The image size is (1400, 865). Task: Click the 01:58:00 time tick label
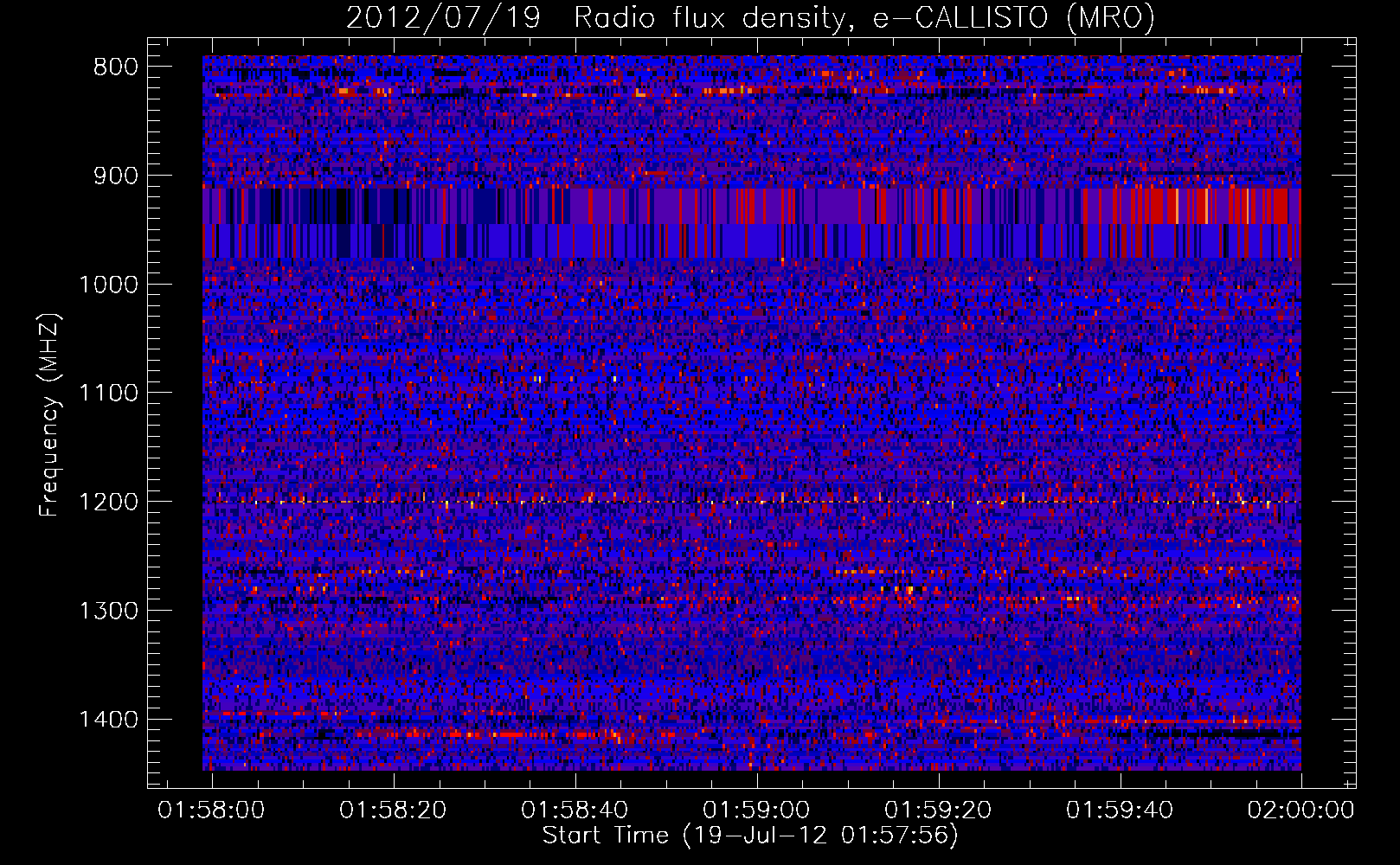212,811
